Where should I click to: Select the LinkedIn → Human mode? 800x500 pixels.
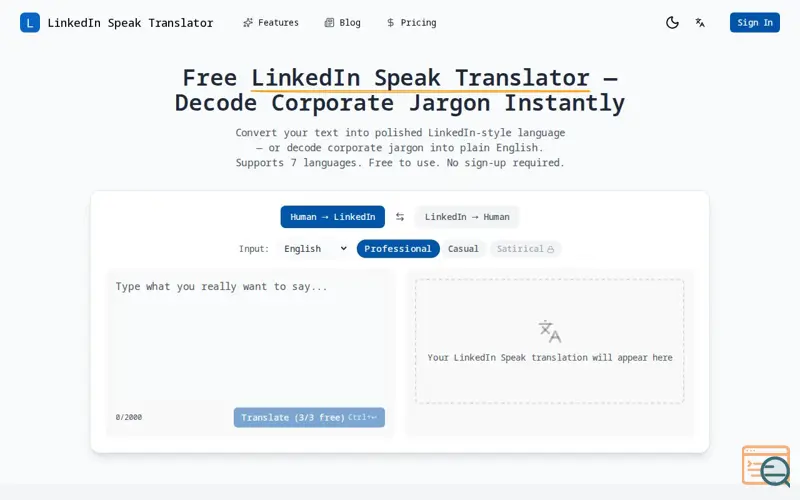[467, 217]
